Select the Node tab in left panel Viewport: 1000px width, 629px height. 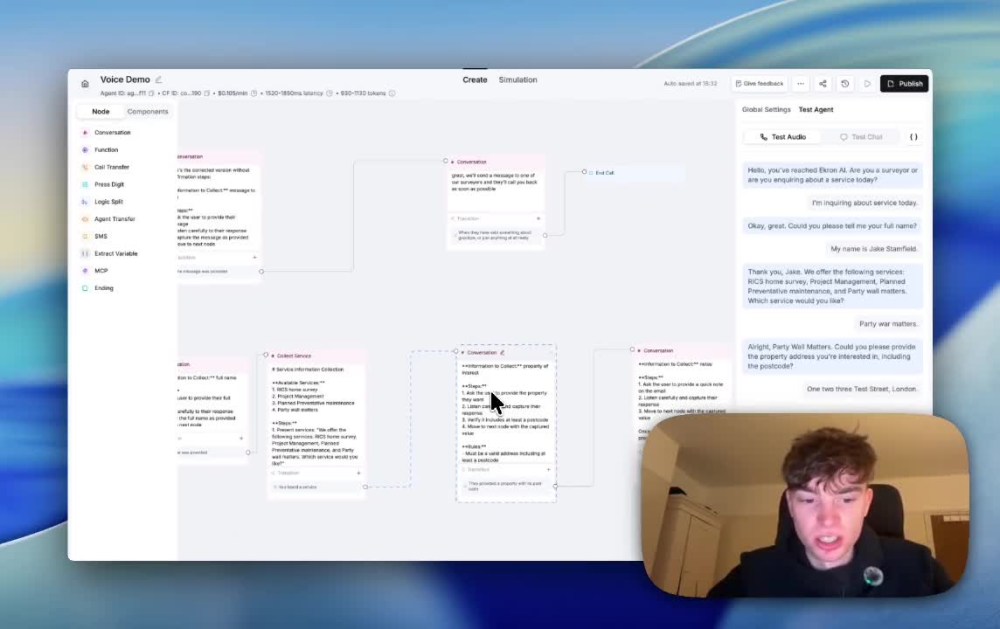[x=100, y=112]
